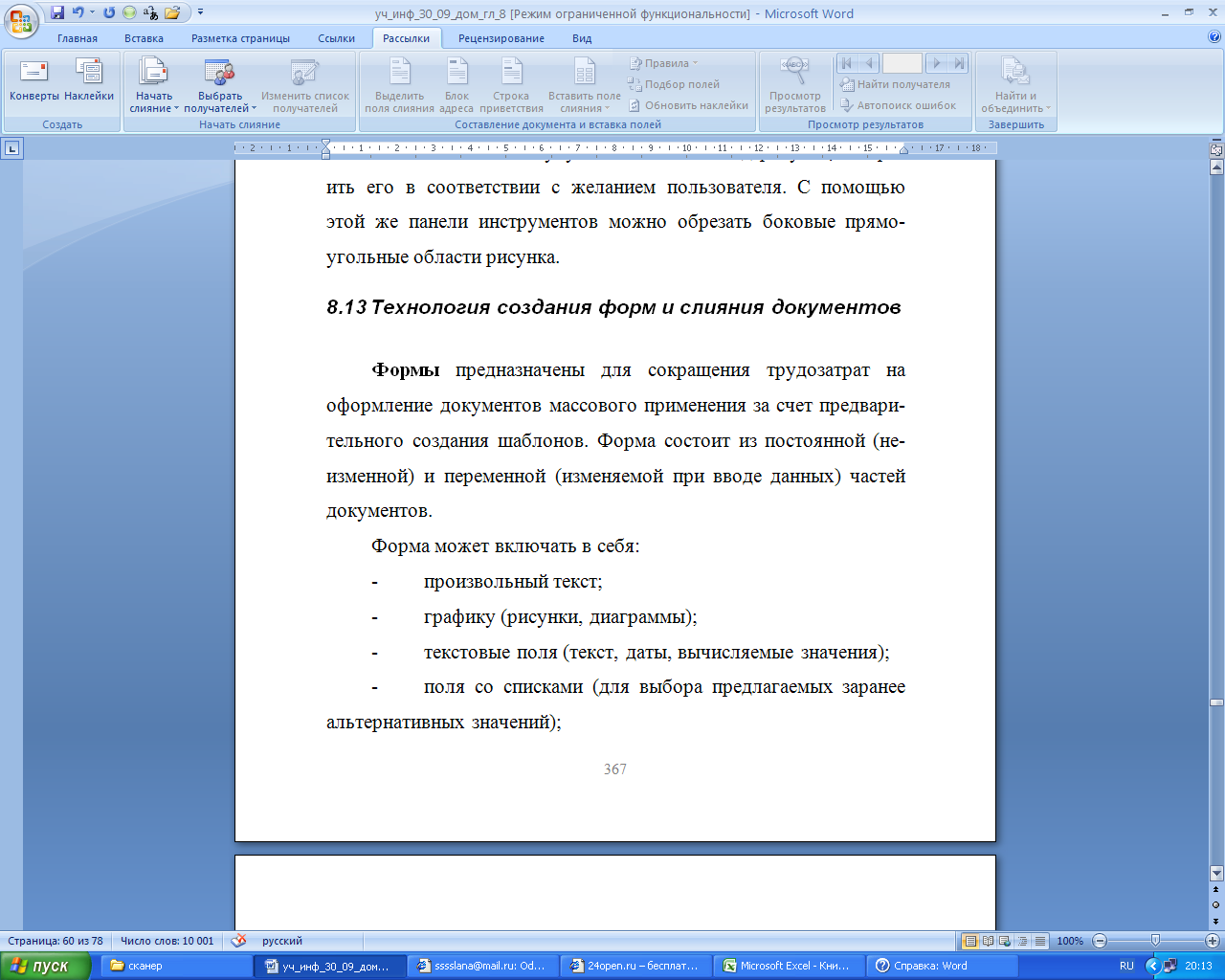Open Windows пуск start button
This screenshot has width=1225, height=980.
(x=45, y=966)
